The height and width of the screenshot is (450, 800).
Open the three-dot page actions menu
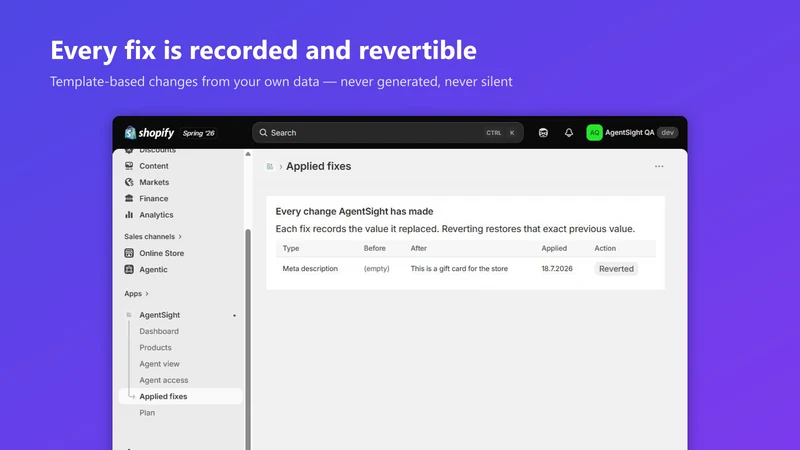point(659,166)
